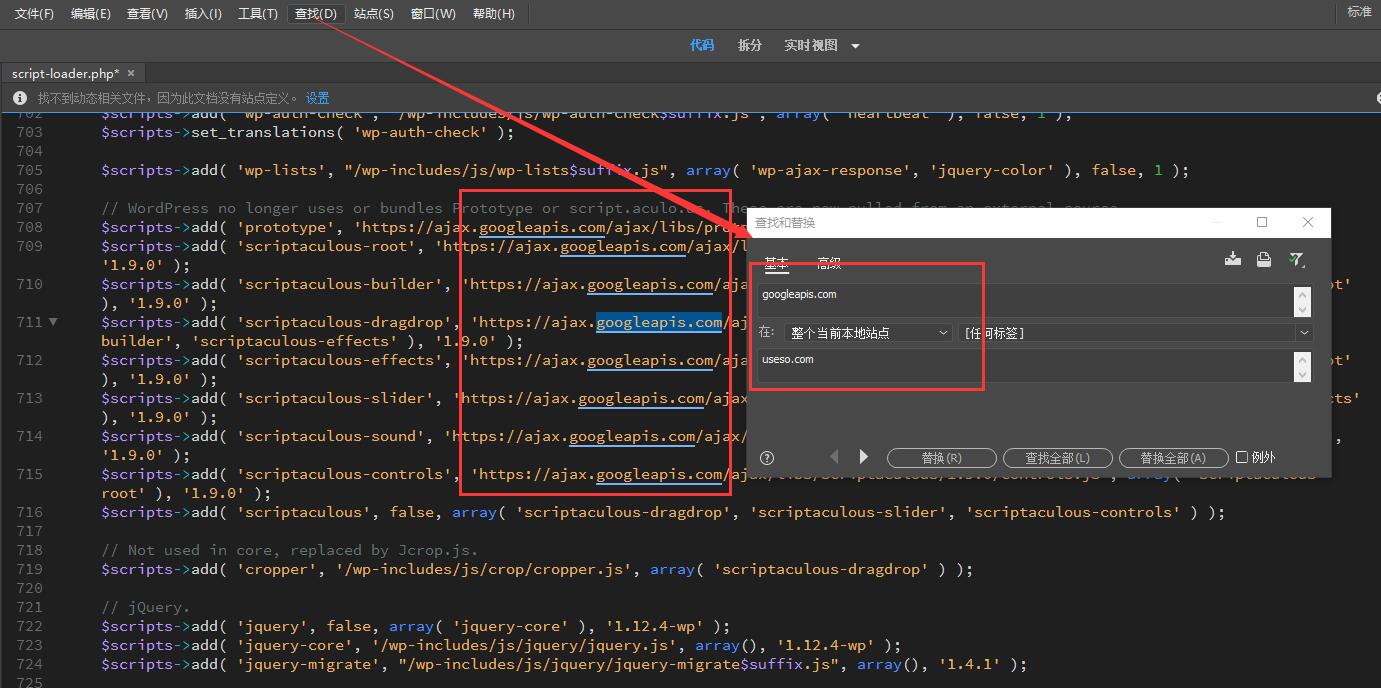This screenshot has height=688, width=1381.
Task: Open the 文件(F) menu
Action: click(x=34, y=13)
